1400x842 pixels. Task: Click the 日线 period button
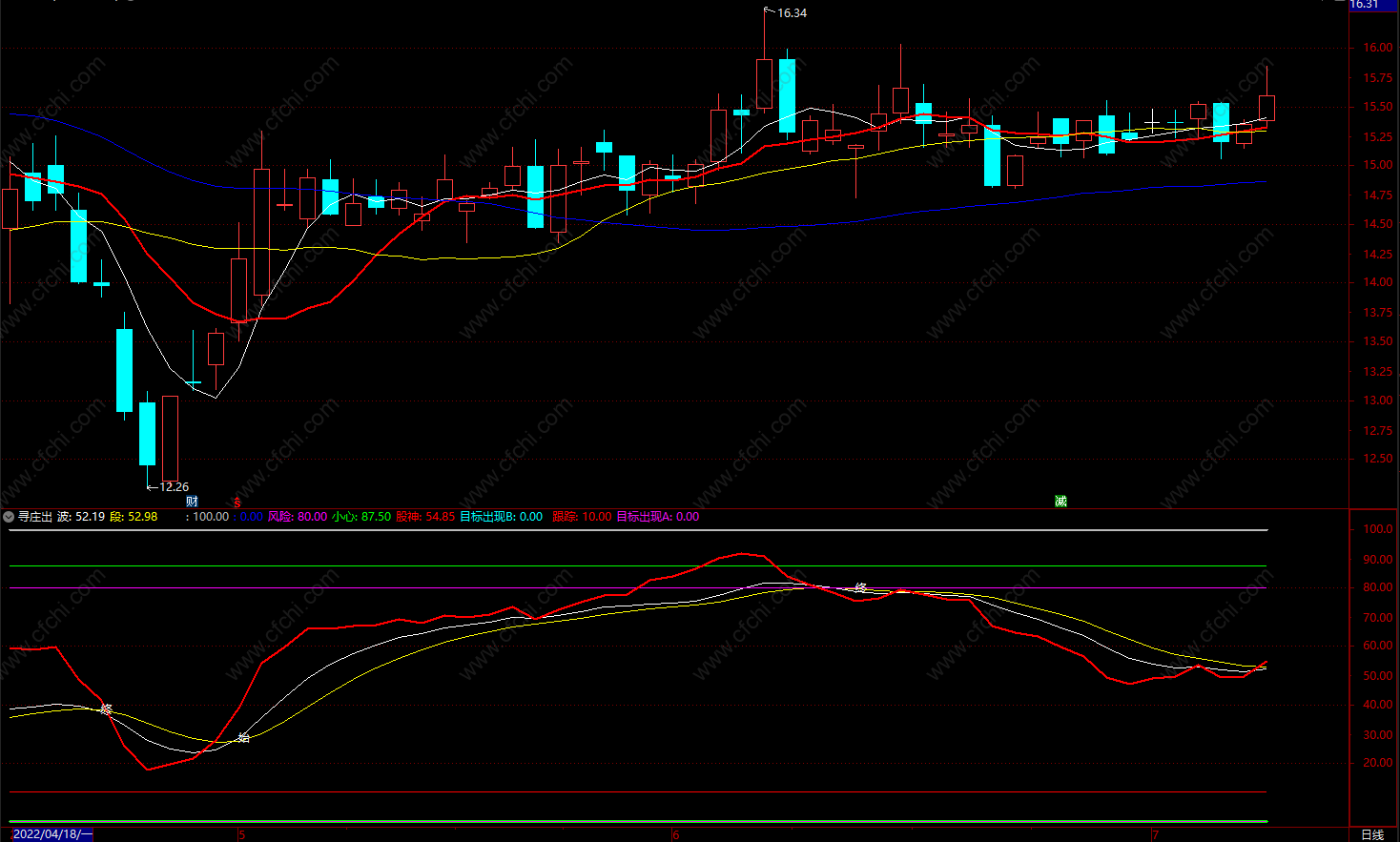pos(1372,834)
